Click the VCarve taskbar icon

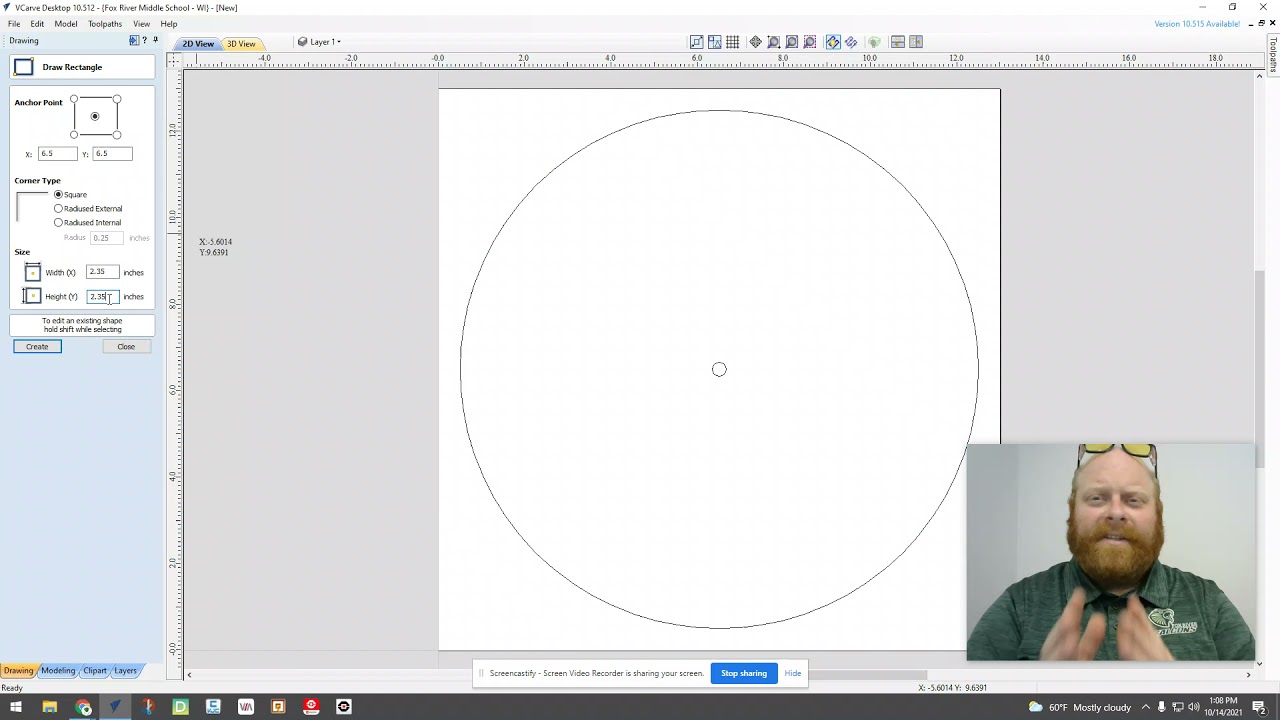pos(115,707)
